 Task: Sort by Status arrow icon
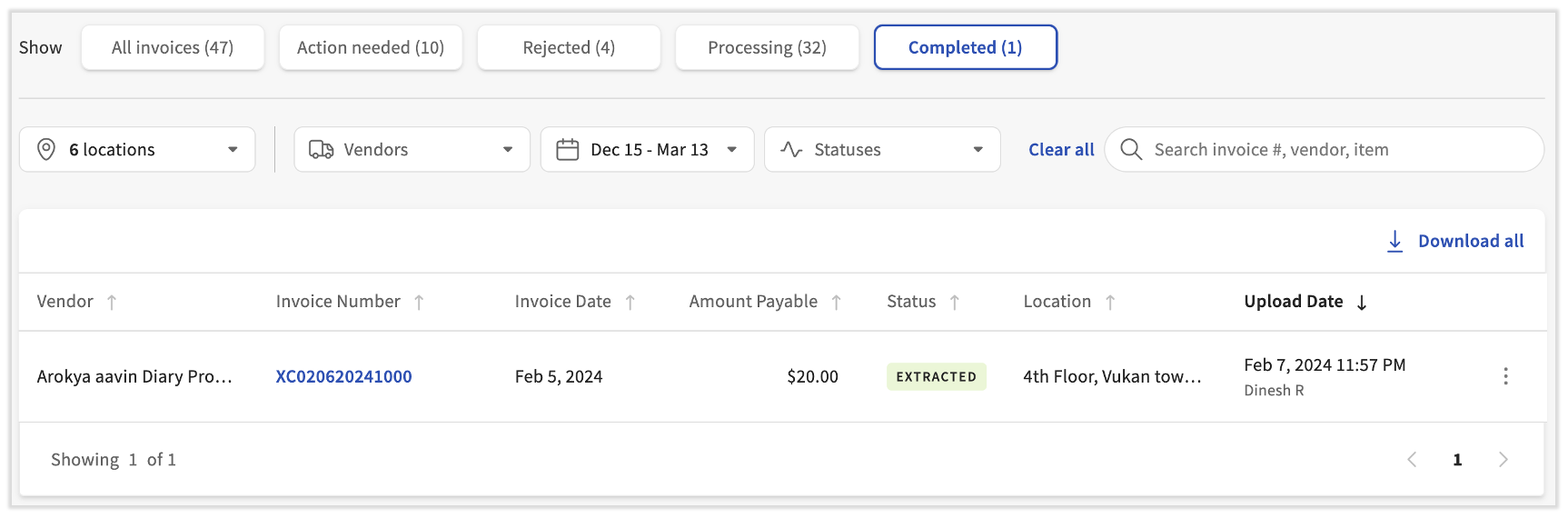point(954,303)
